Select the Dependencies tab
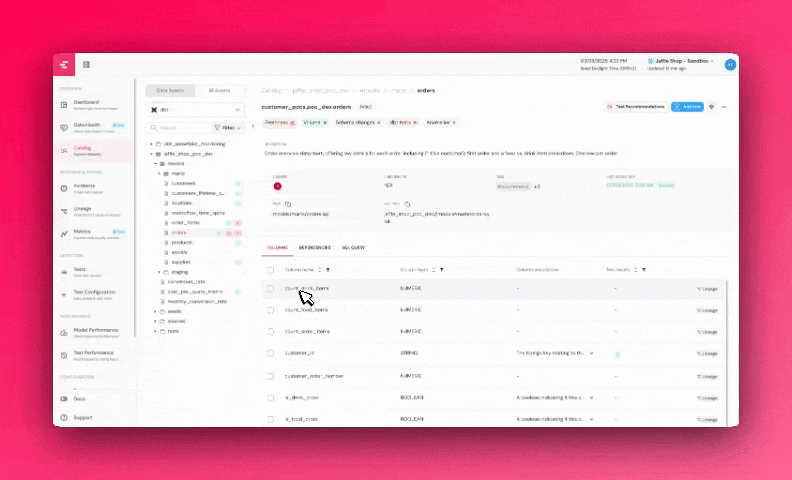This screenshot has height=480, width=792. pos(315,248)
